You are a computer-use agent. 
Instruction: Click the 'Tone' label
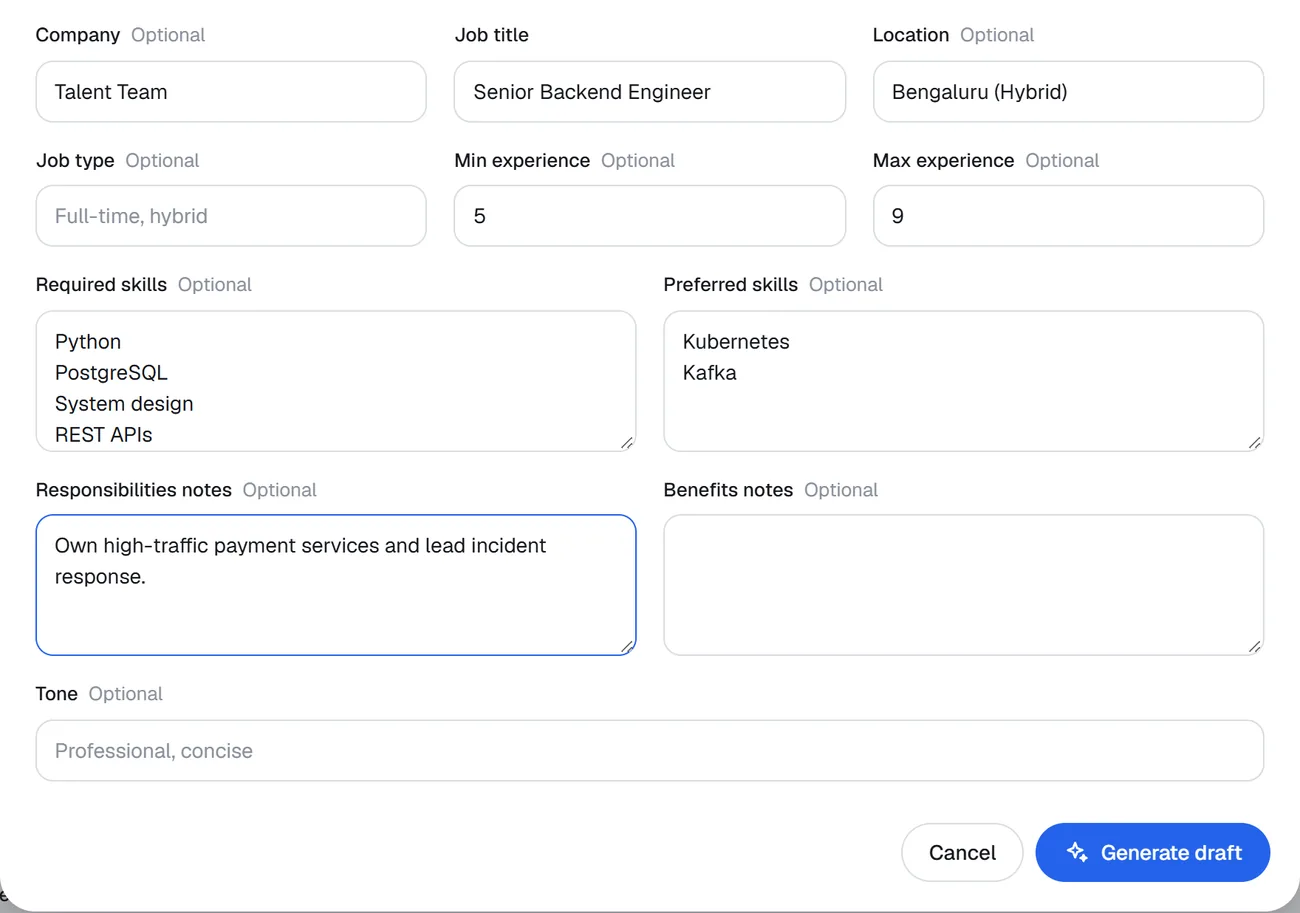57,694
